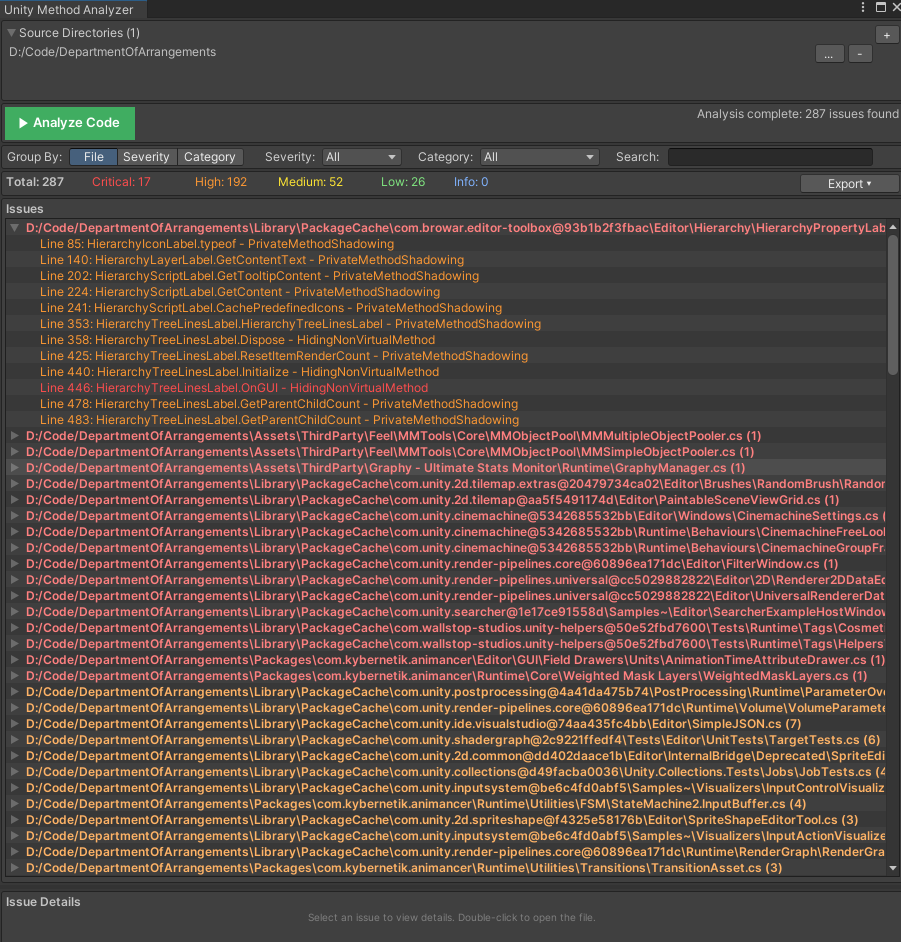The width and height of the screenshot is (901, 942).
Task: Remove selected directory using the minus icon
Action: tap(860, 53)
